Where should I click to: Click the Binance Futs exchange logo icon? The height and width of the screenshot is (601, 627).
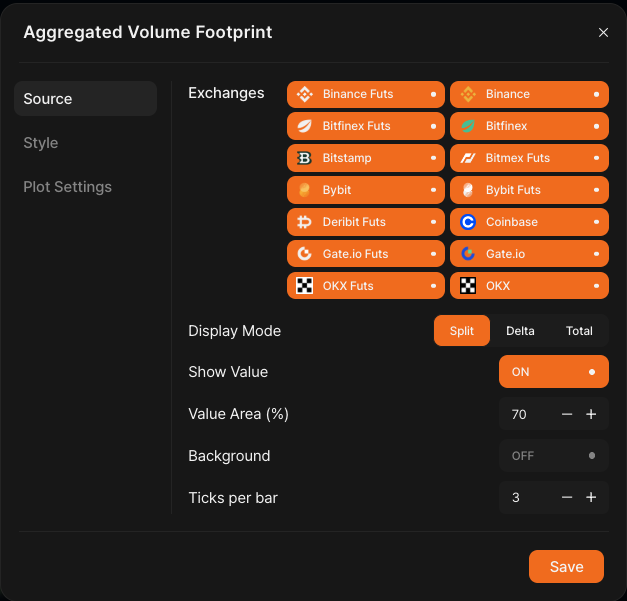pyautogui.click(x=305, y=94)
